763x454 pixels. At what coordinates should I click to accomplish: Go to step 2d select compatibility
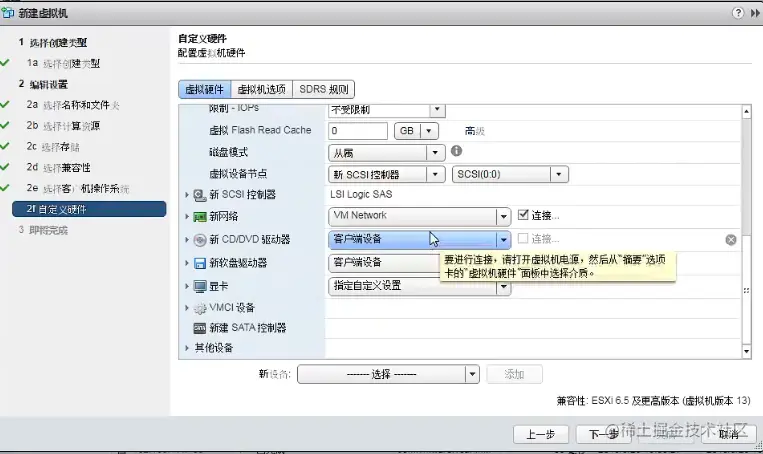pos(58,168)
